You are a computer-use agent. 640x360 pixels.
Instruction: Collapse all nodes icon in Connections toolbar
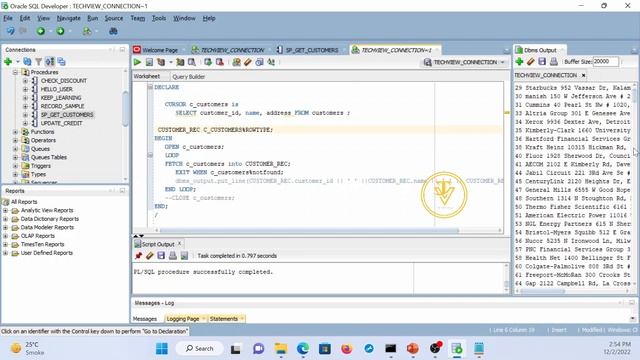click(62, 62)
